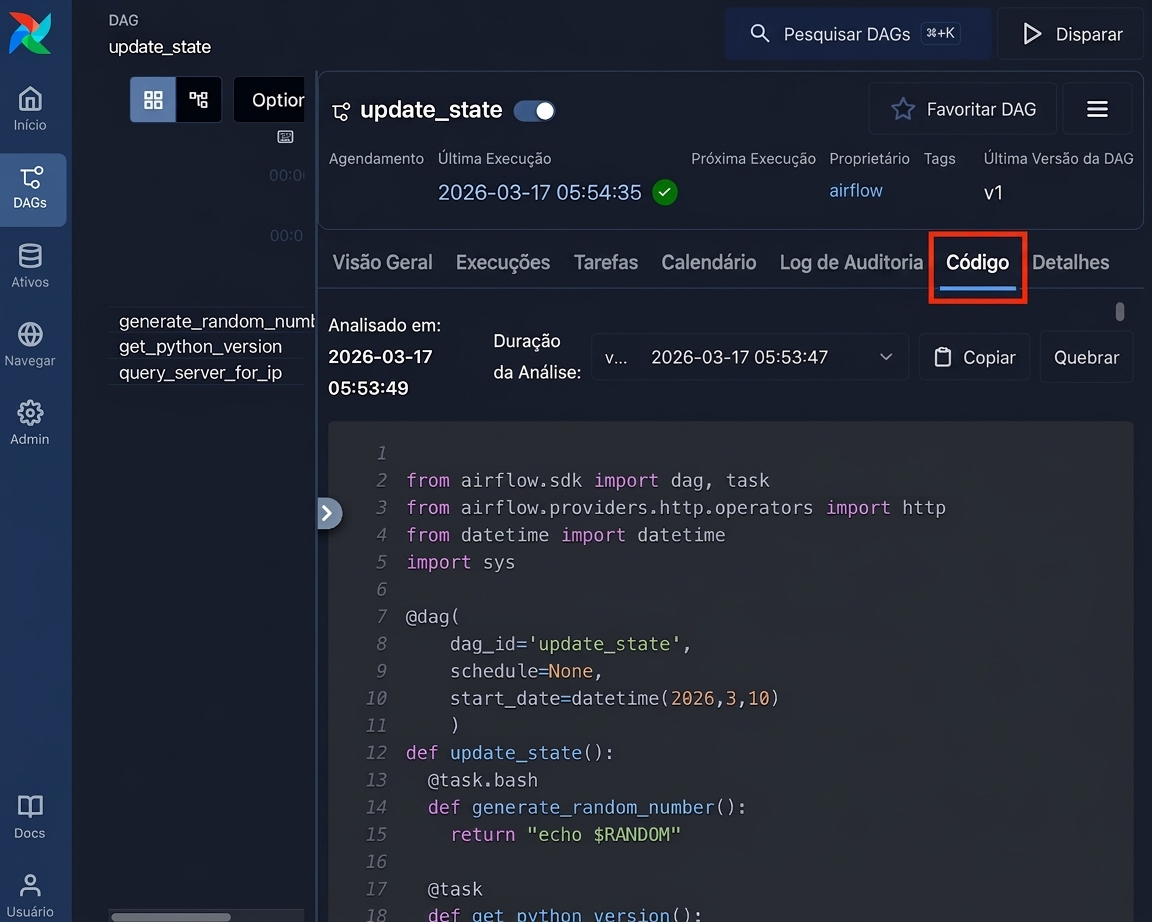This screenshot has height=922, width=1152.
Task: Open the Navegar browse menu
Action: click(30, 345)
